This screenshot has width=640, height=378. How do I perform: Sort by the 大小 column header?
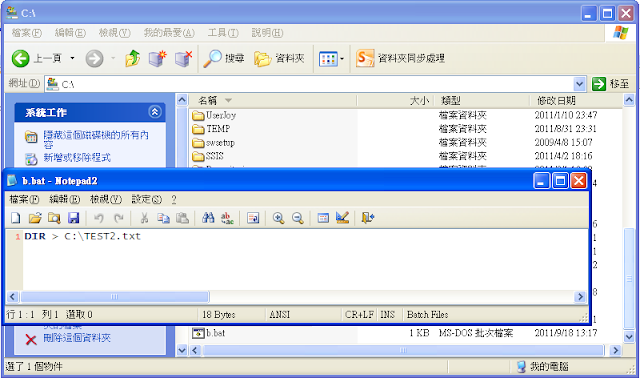396,100
